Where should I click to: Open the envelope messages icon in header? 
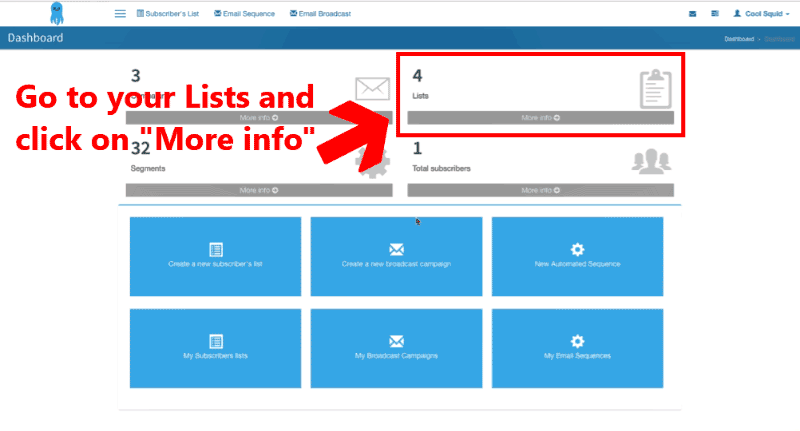point(692,14)
